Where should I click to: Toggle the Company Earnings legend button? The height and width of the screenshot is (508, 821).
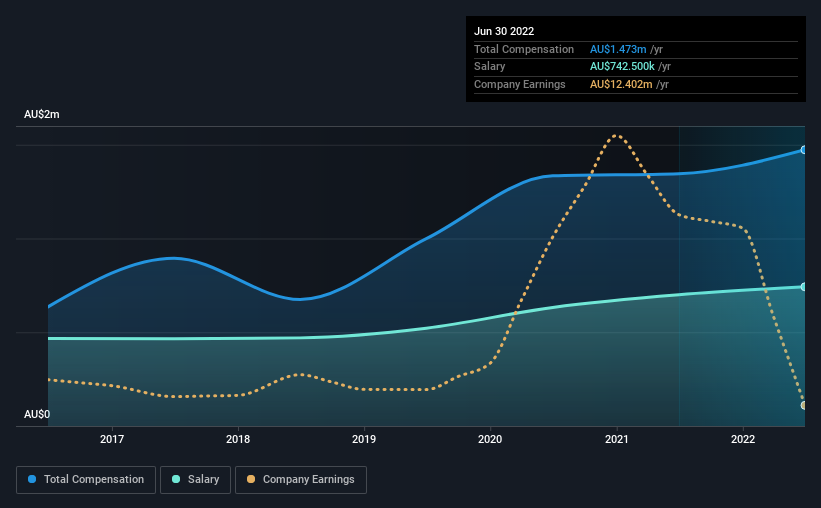tap(301, 480)
